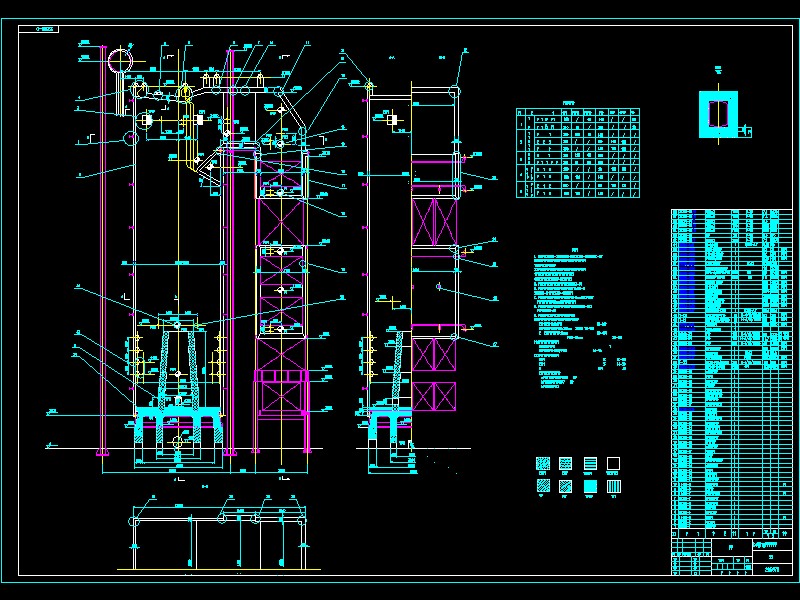
Task: Select the vertical-line hatch swatch in the legend
Action: tap(612, 485)
